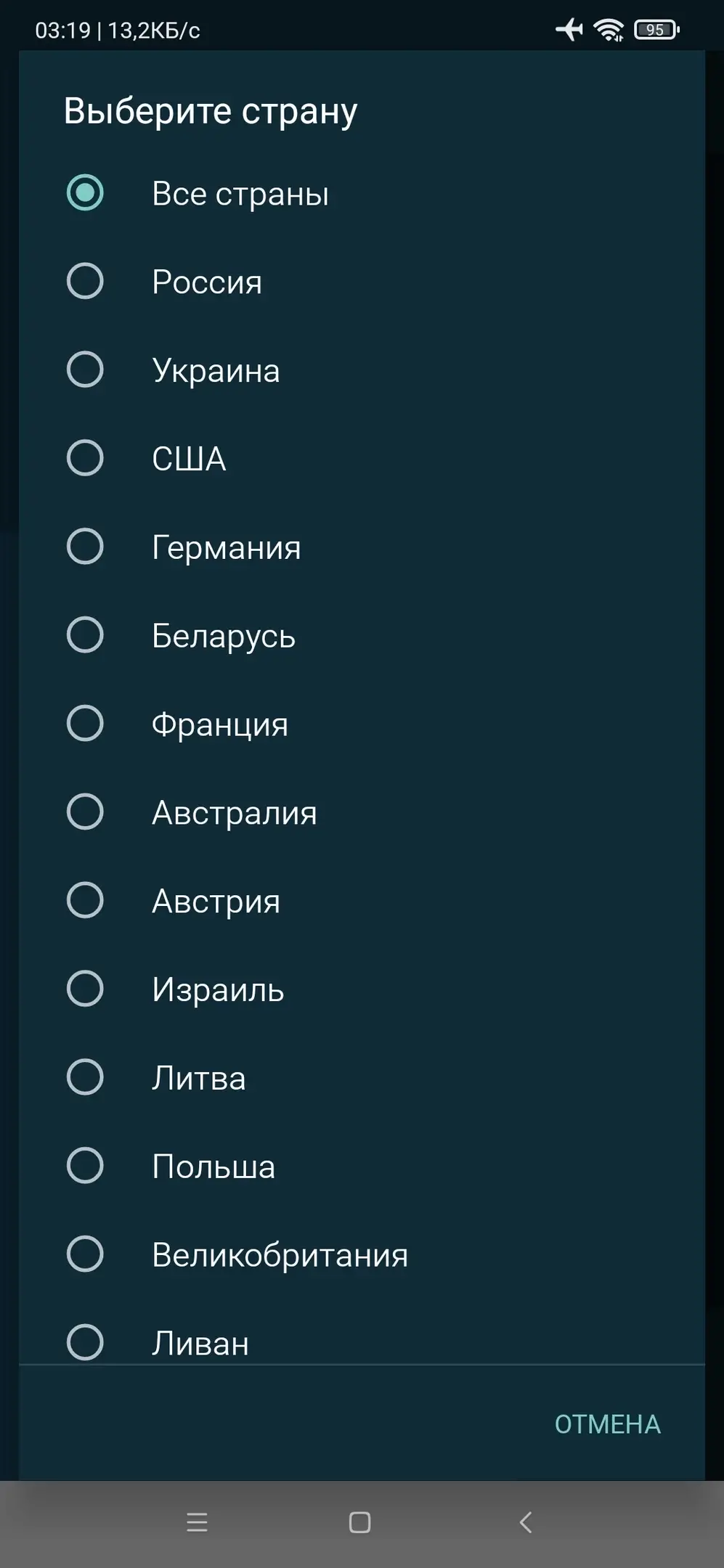Choose the Ливан radio option

click(85, 1342)
